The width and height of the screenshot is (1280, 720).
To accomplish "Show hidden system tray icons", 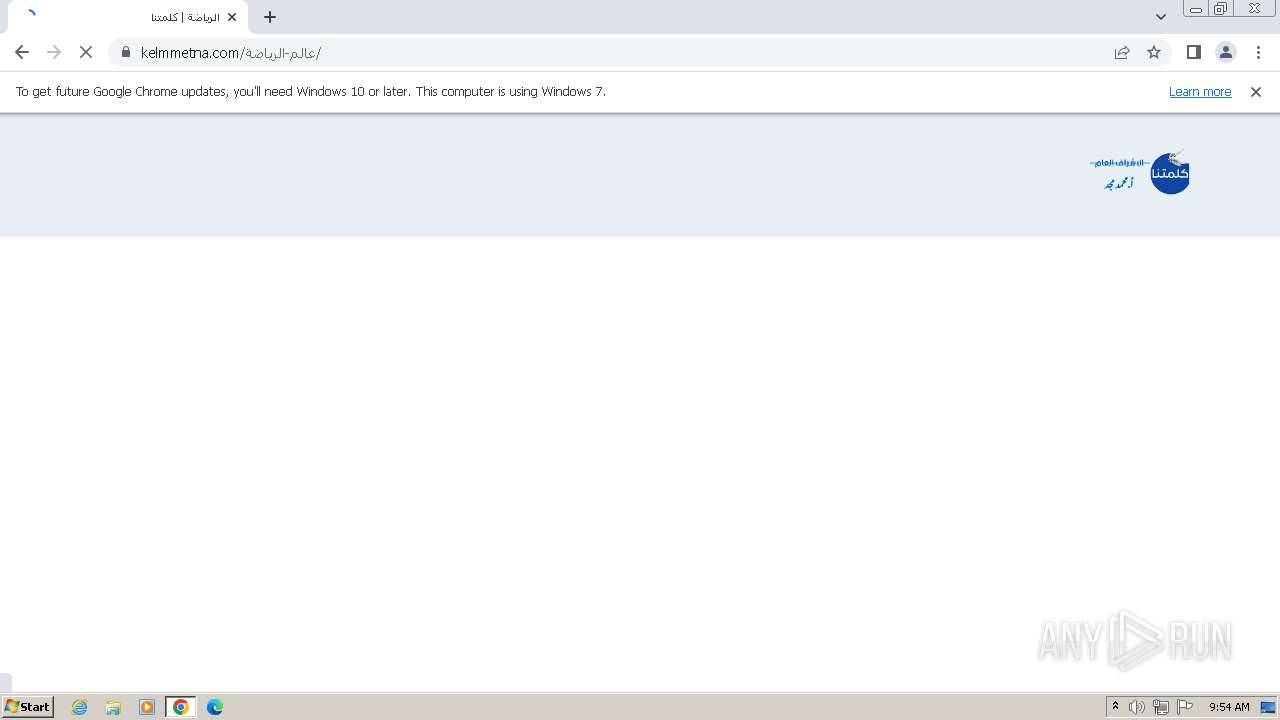I will [x=1116, y=707].
